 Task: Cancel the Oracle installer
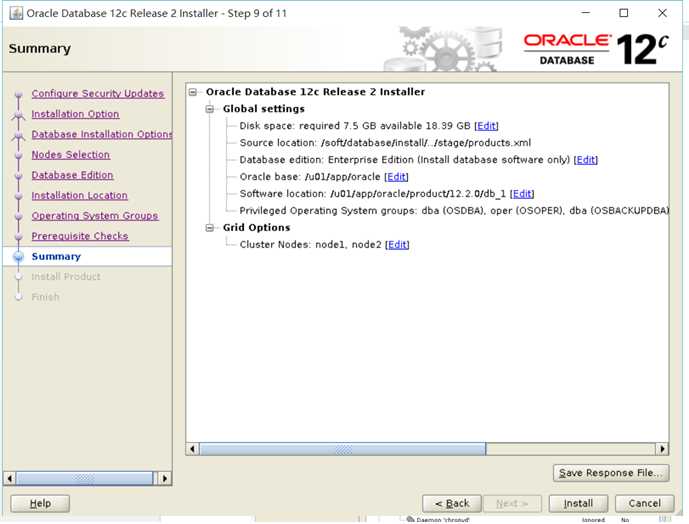[644, 503]
